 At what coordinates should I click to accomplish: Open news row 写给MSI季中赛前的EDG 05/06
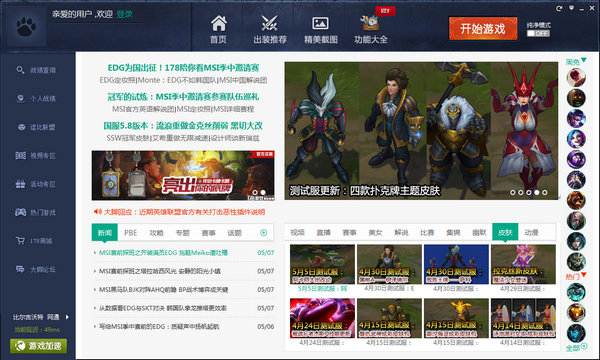(184, 326)
